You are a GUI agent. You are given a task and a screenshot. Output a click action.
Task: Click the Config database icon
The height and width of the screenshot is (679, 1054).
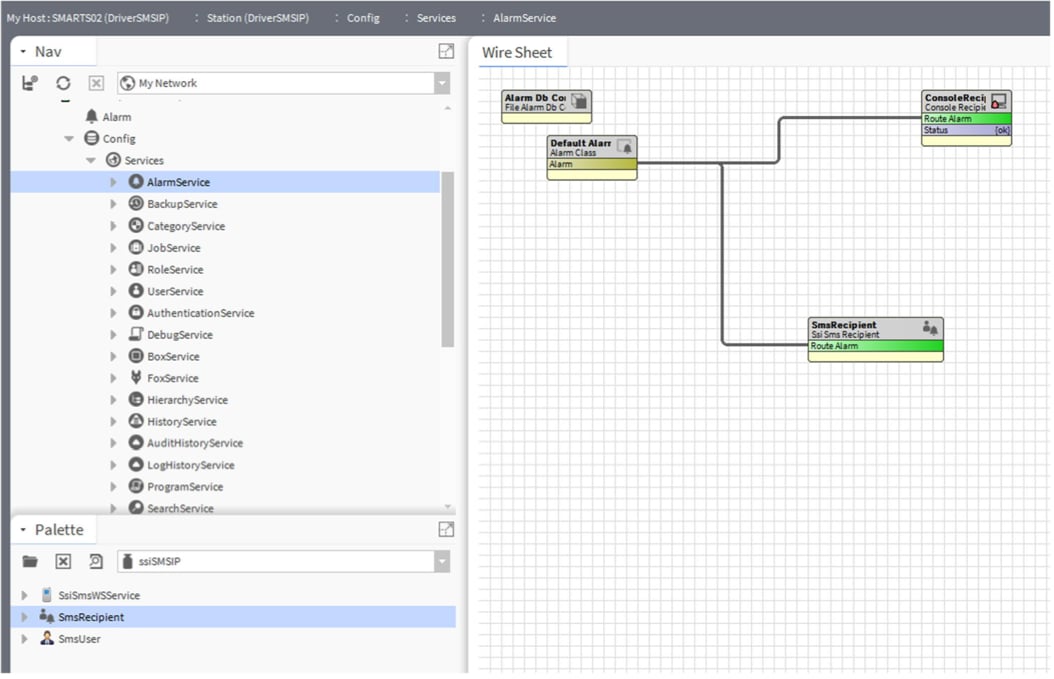pyautogui.click(x=91, y=138)
